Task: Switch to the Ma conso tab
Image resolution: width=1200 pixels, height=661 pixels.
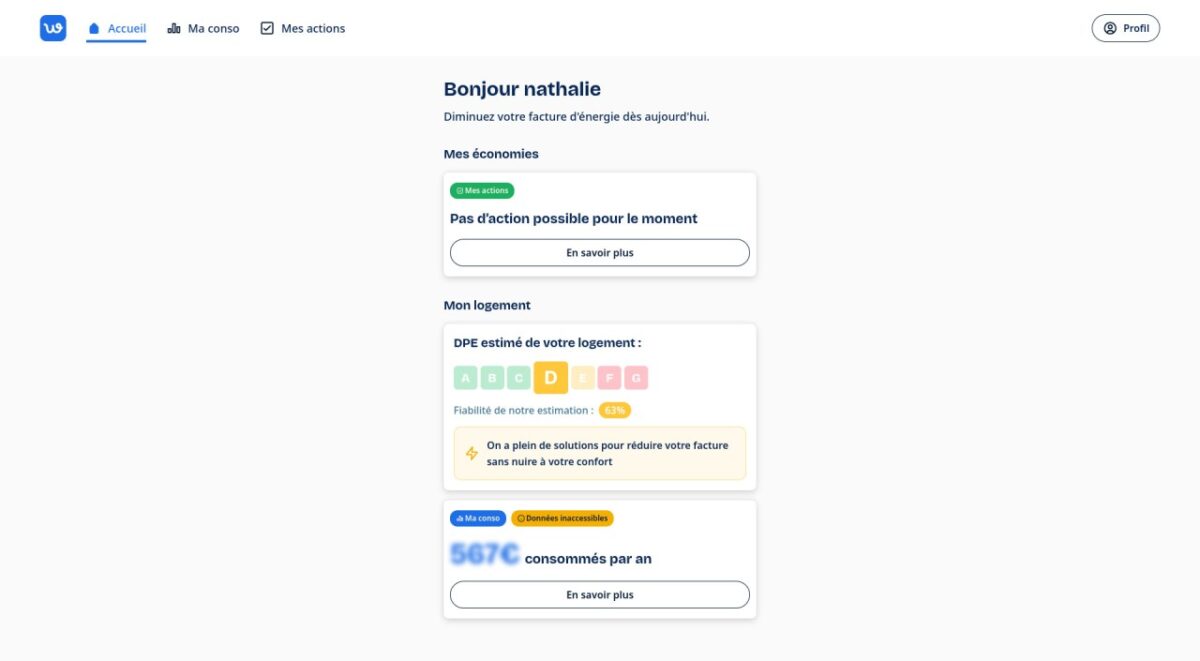Action: point(204,29)
